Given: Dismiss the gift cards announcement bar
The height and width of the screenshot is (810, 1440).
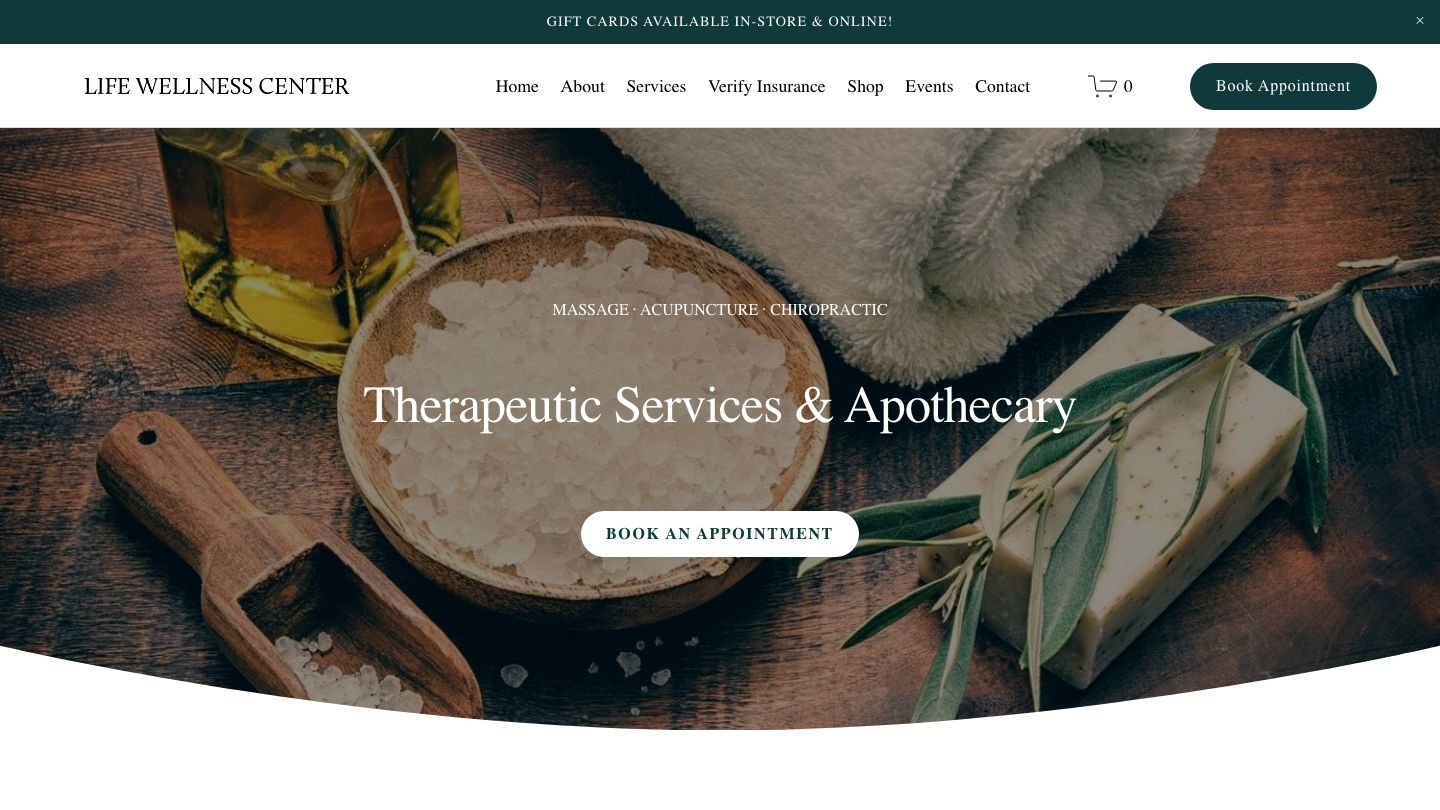Looking at the screenshot, I should point(1419,21).
